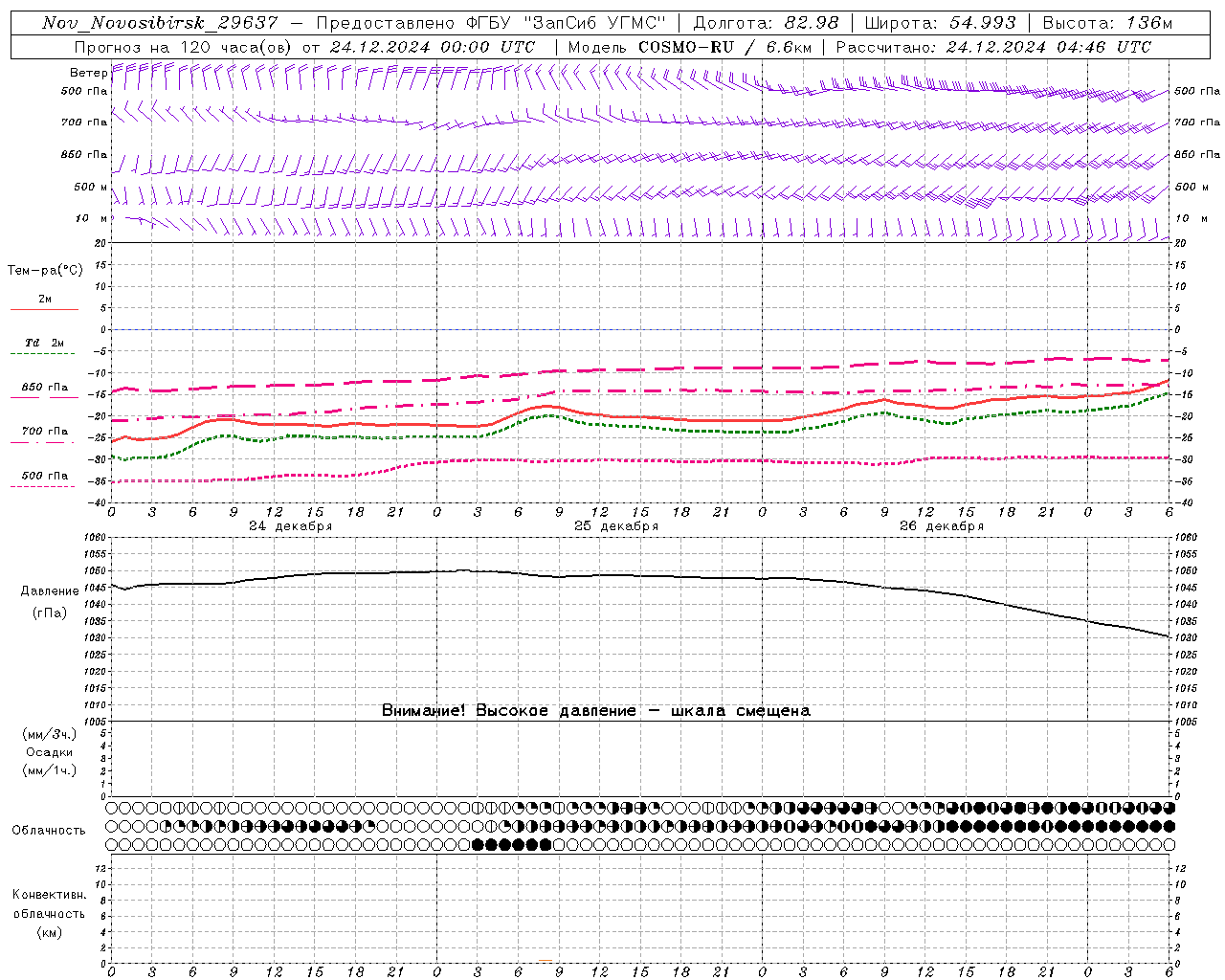The height and width of the screenshot is (980, 1225).
Task: Select the Td 2м dew point legend entry
Action: pos(45,343)
